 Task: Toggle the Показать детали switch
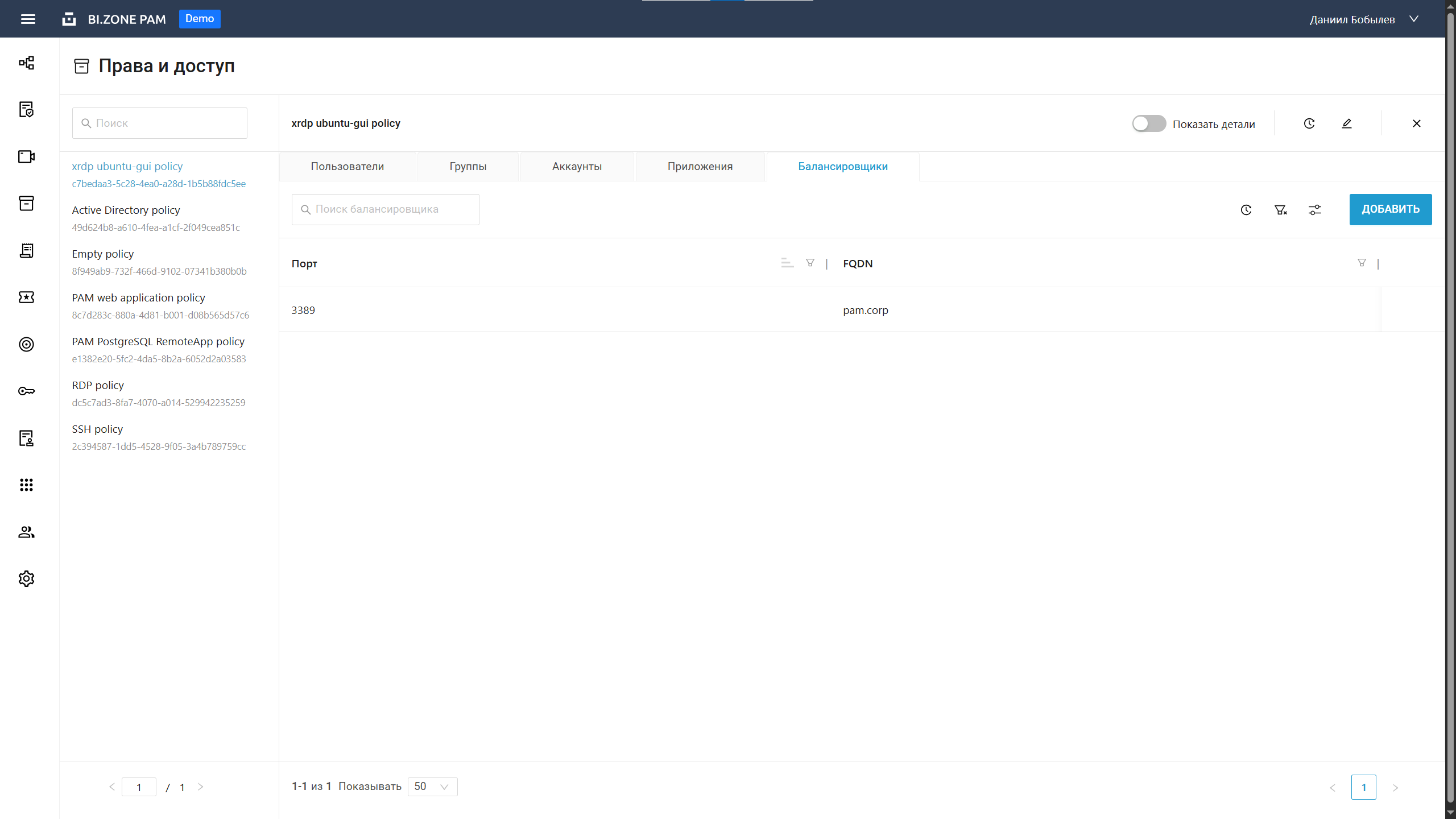point(1148,123)
